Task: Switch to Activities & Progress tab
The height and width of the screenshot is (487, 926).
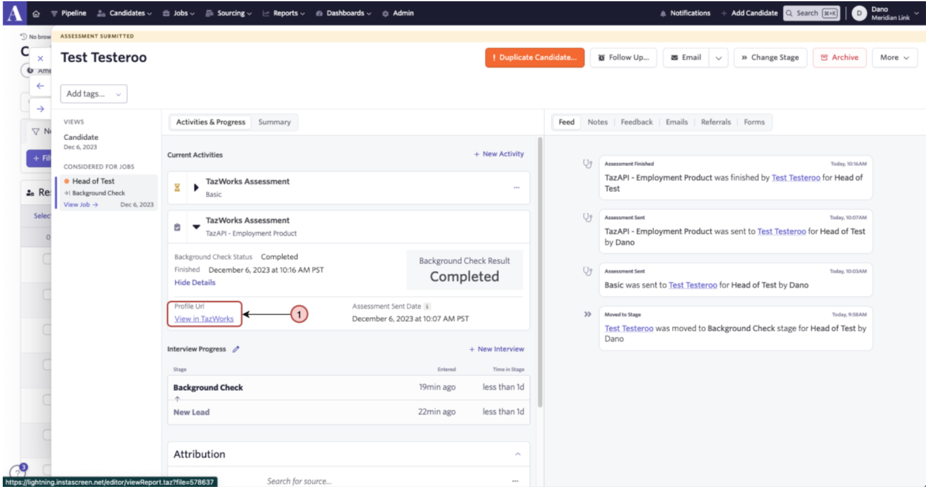Action: [210, 122]
